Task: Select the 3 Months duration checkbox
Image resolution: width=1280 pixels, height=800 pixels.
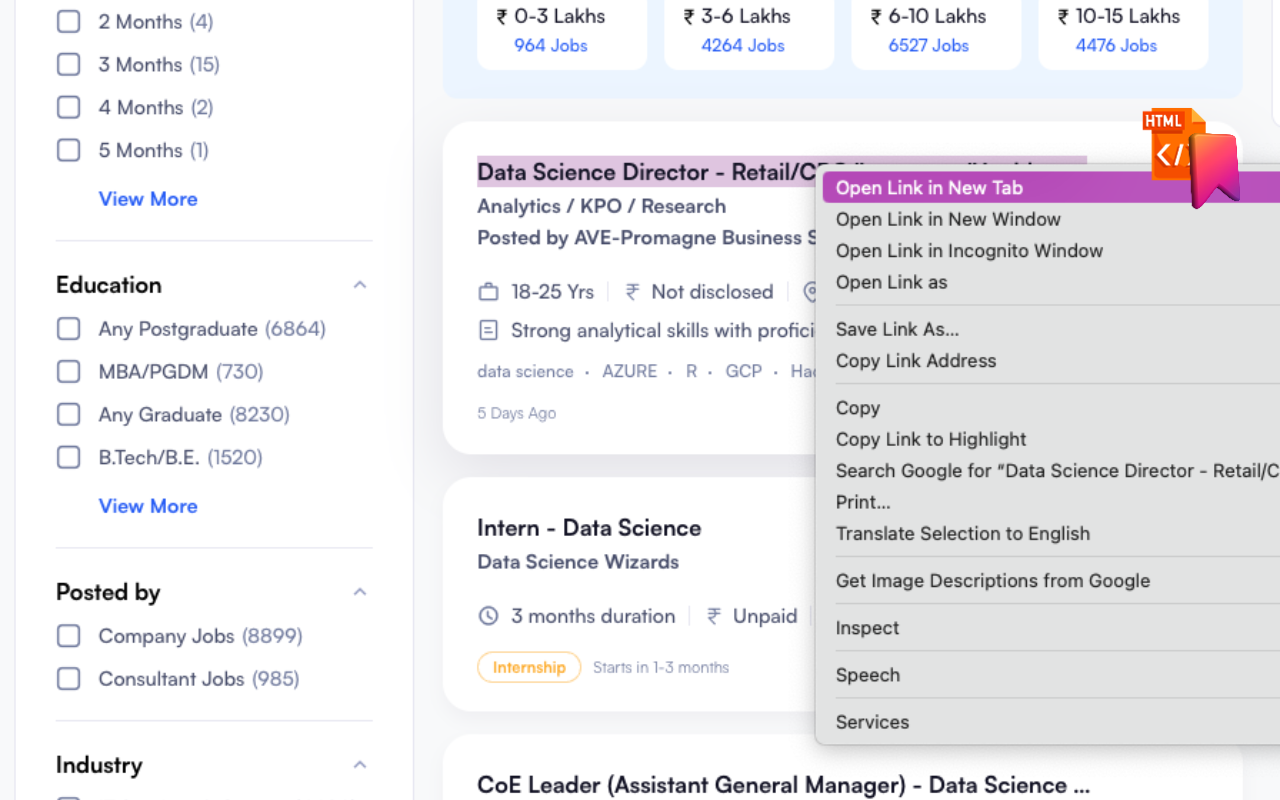Action: [68, 65]
